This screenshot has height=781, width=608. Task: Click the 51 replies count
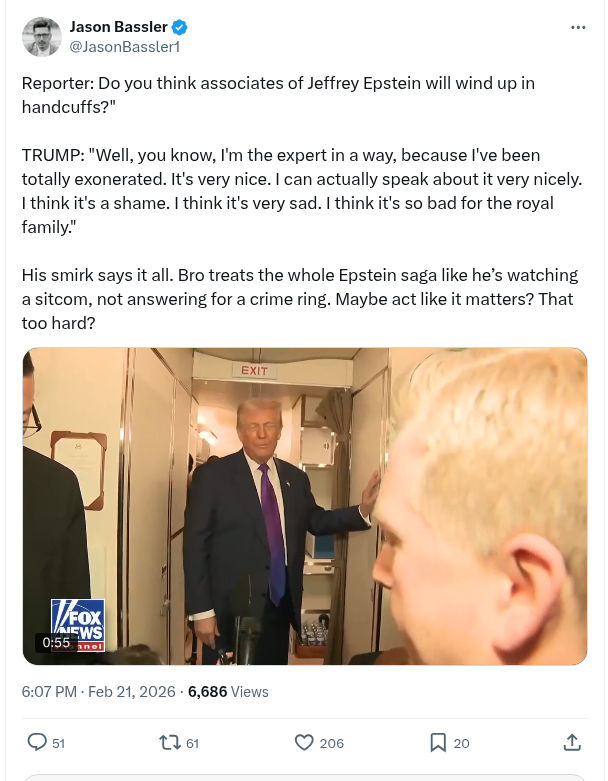point(59,743)
